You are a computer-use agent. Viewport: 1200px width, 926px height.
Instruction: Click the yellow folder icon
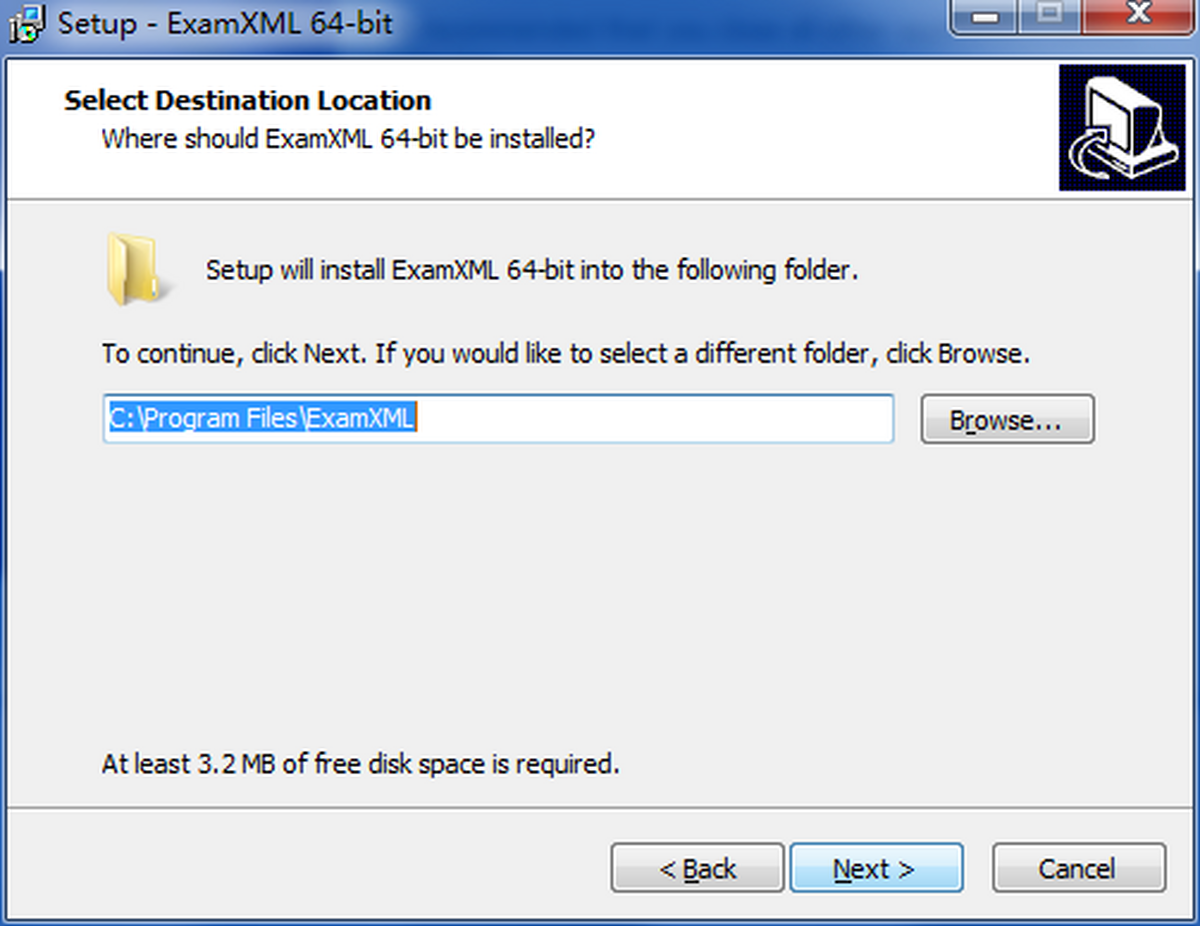[x=132, y=269]
